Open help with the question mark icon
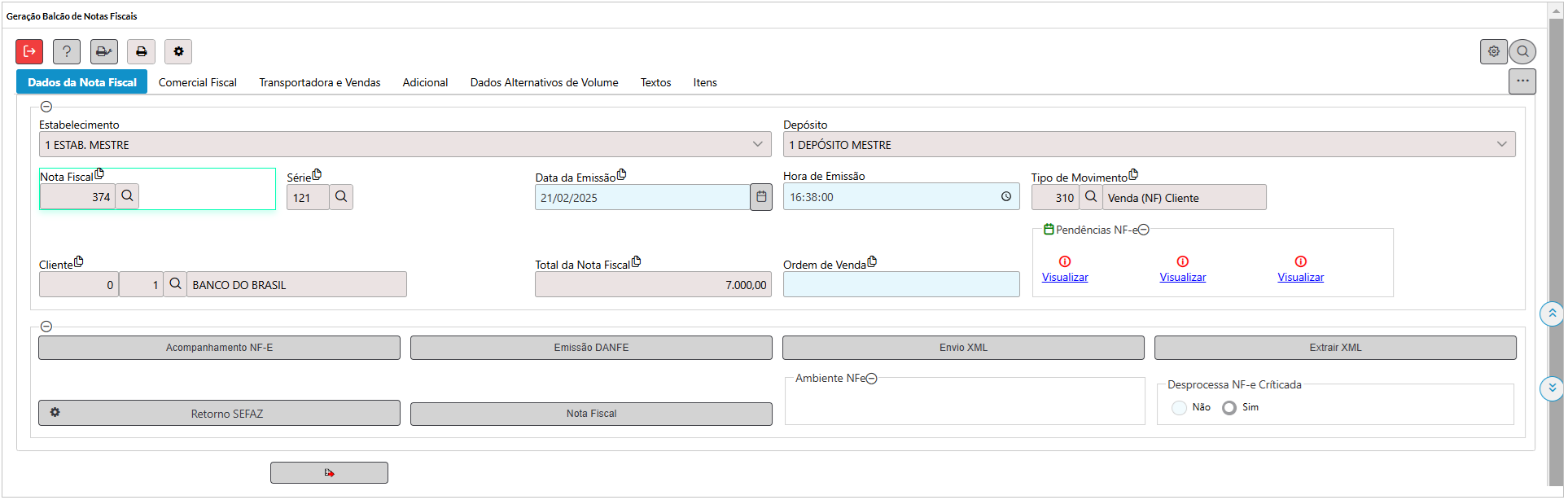The width and height of the screenshot is (1568, 500). pos(67,51)
